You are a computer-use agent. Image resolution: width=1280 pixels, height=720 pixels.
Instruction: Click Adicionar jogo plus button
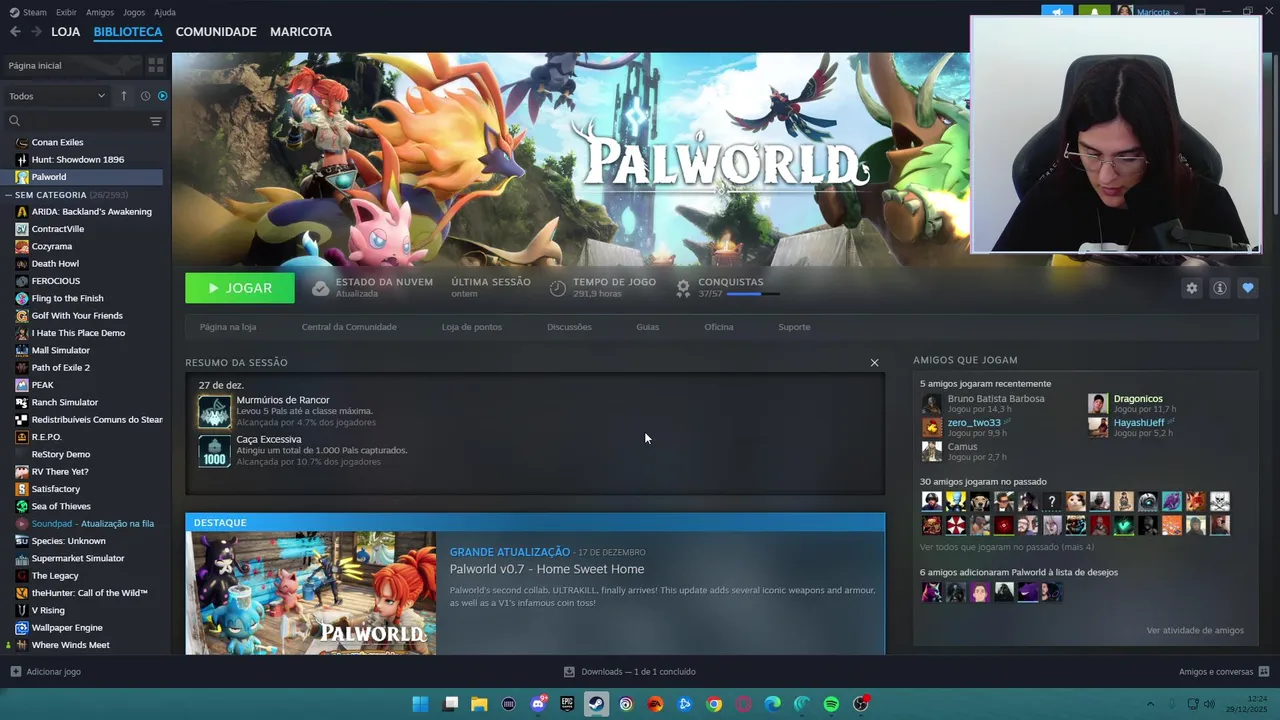[15, 672]
